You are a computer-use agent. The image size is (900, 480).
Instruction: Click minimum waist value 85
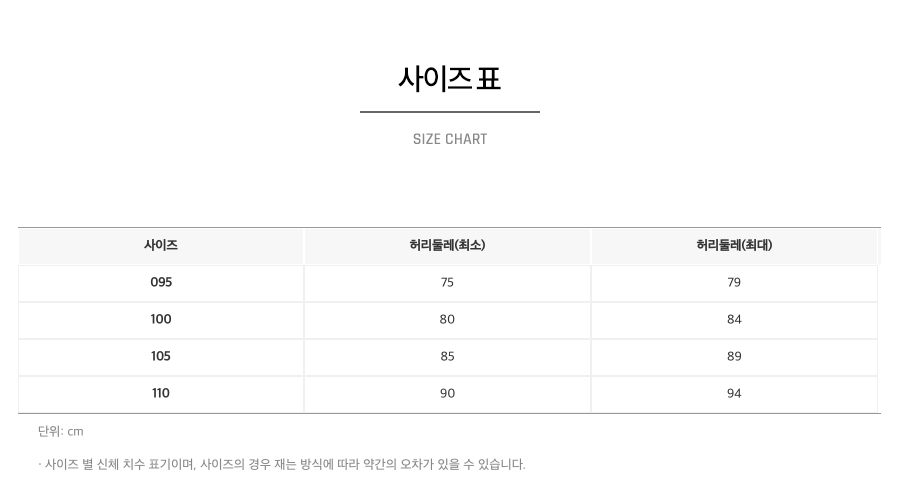coord(447,357)
